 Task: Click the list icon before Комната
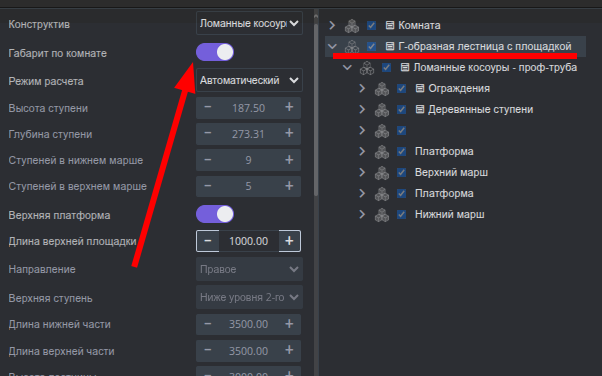390,25
